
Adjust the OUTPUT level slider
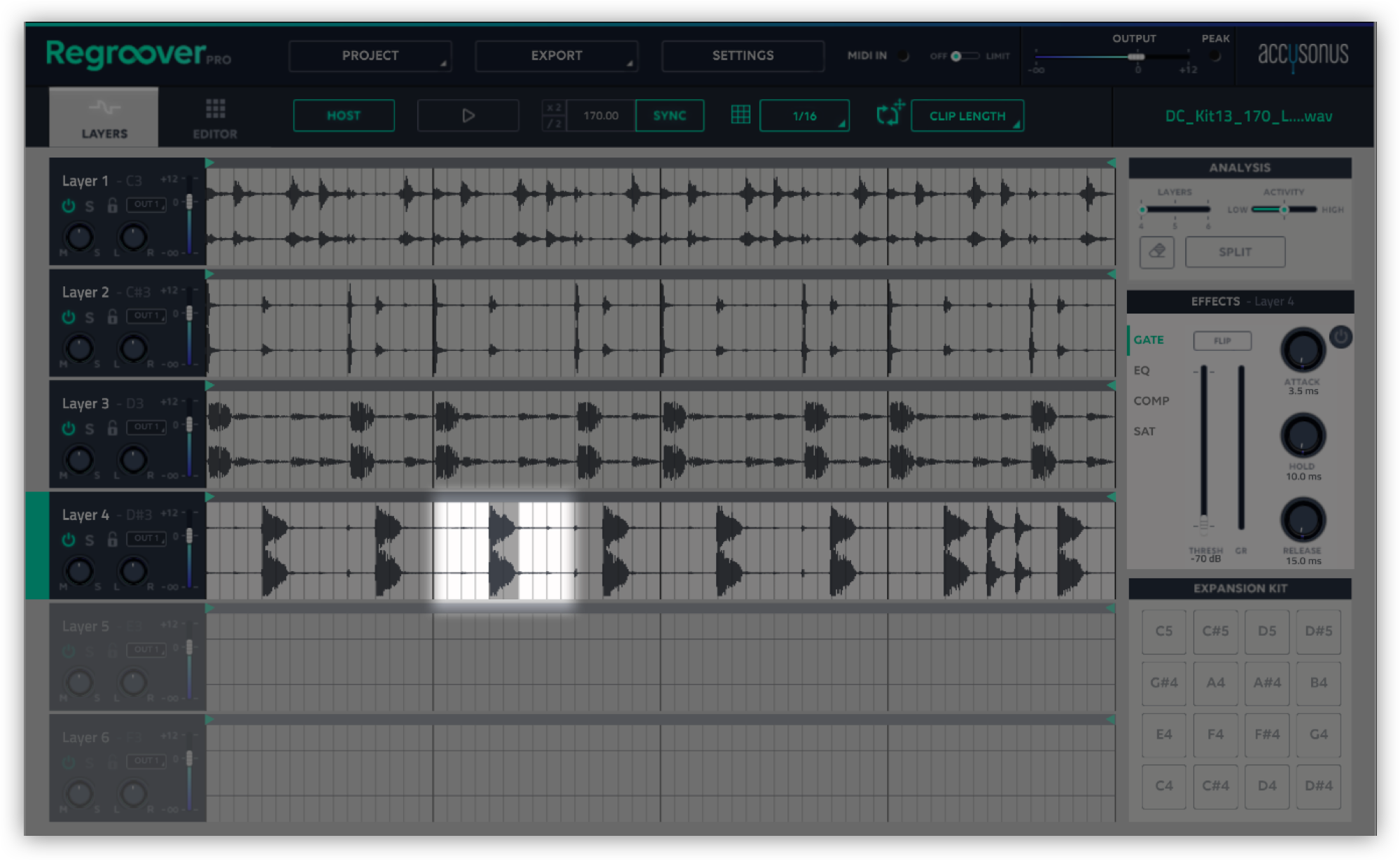click(x=1136, y=57)
